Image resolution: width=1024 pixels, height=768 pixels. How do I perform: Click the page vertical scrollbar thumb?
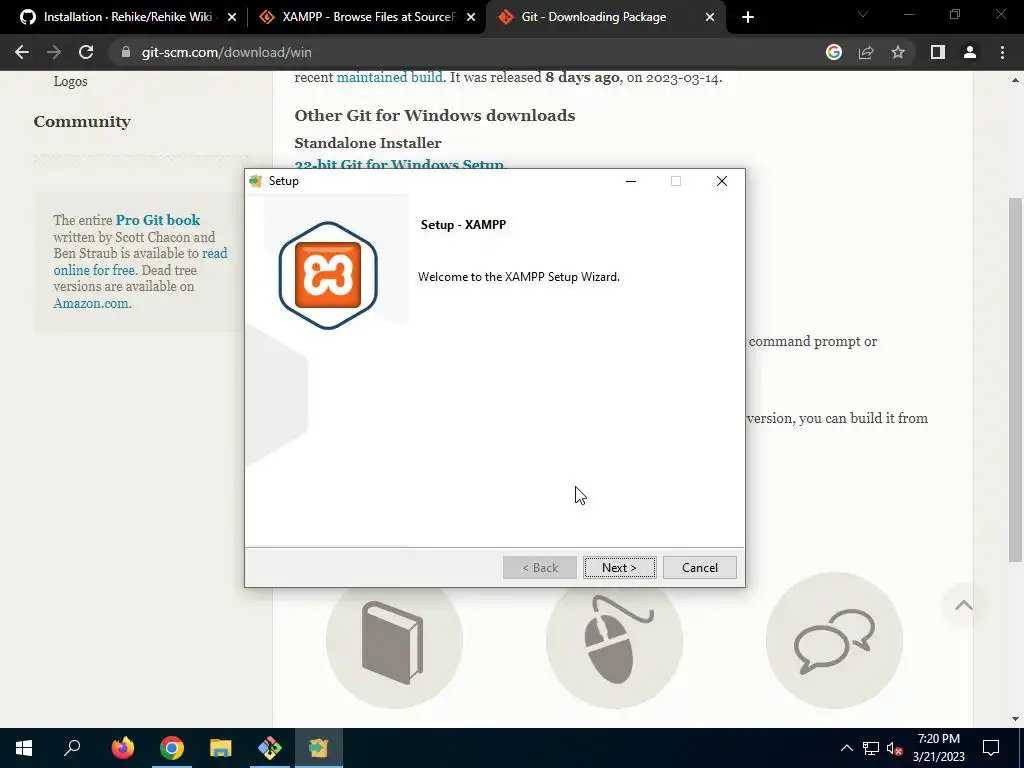tap(1015, 379)
